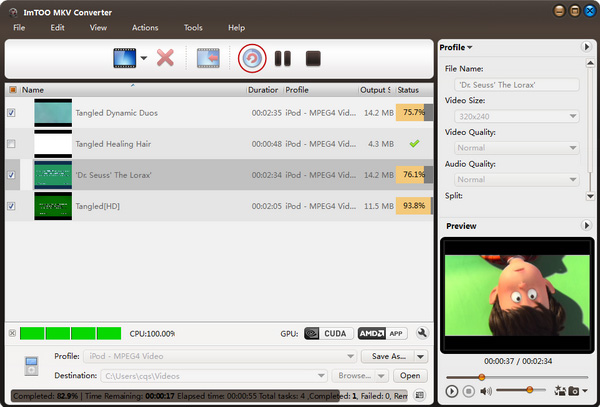The width and height of the screenshot is (600, 407).
Task: Play the preview video
Action: [452, 391]
